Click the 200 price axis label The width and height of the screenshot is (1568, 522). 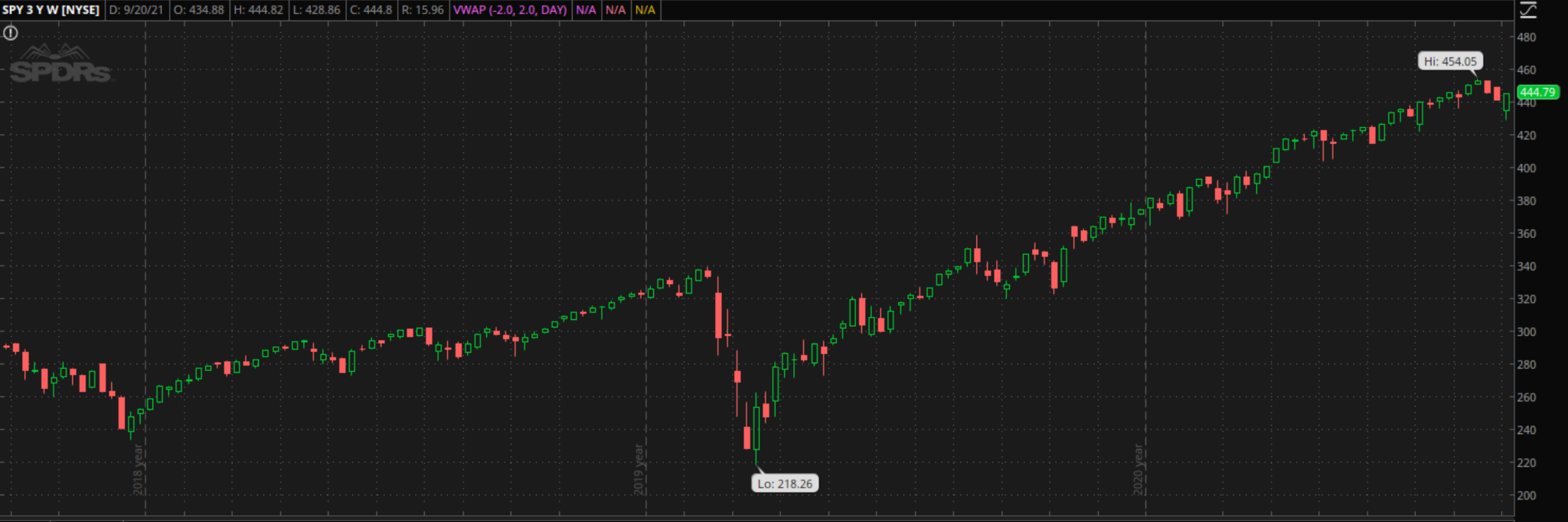[x=1526, y=496]
